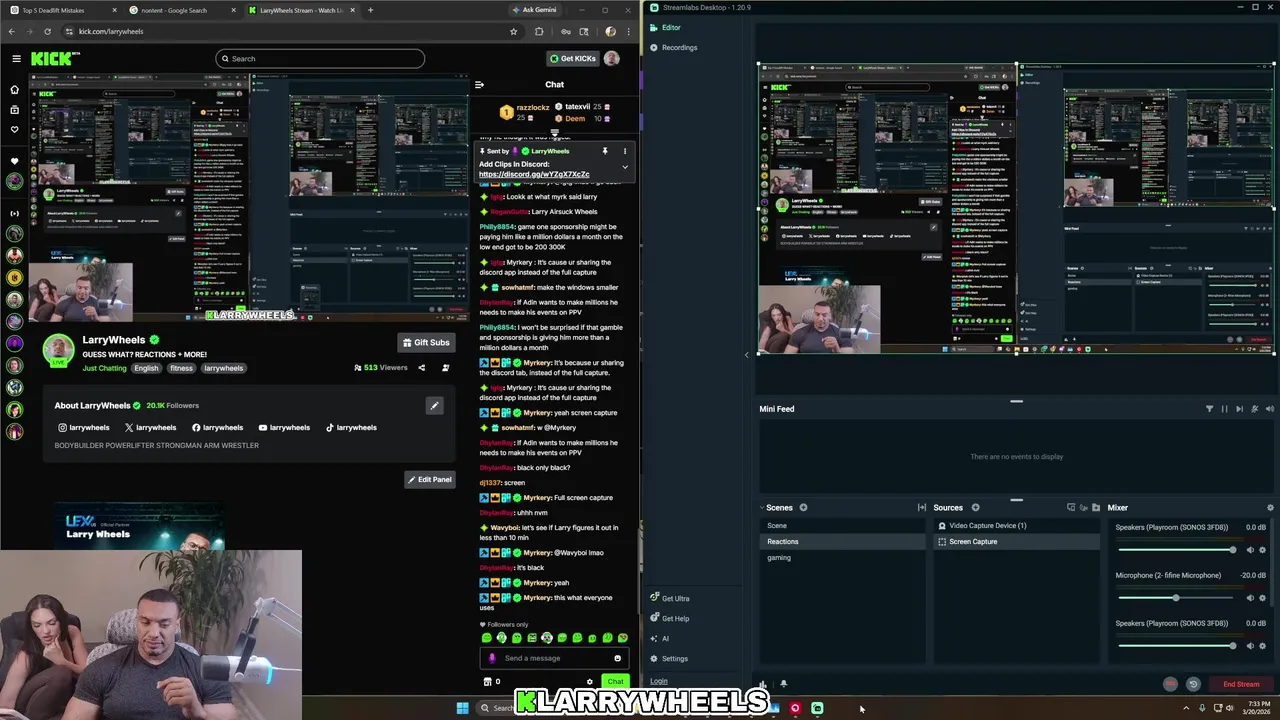Open the Streamlabs Editor tab
1280x720 pixels.
pyautogui.click(x=665, y=28)
